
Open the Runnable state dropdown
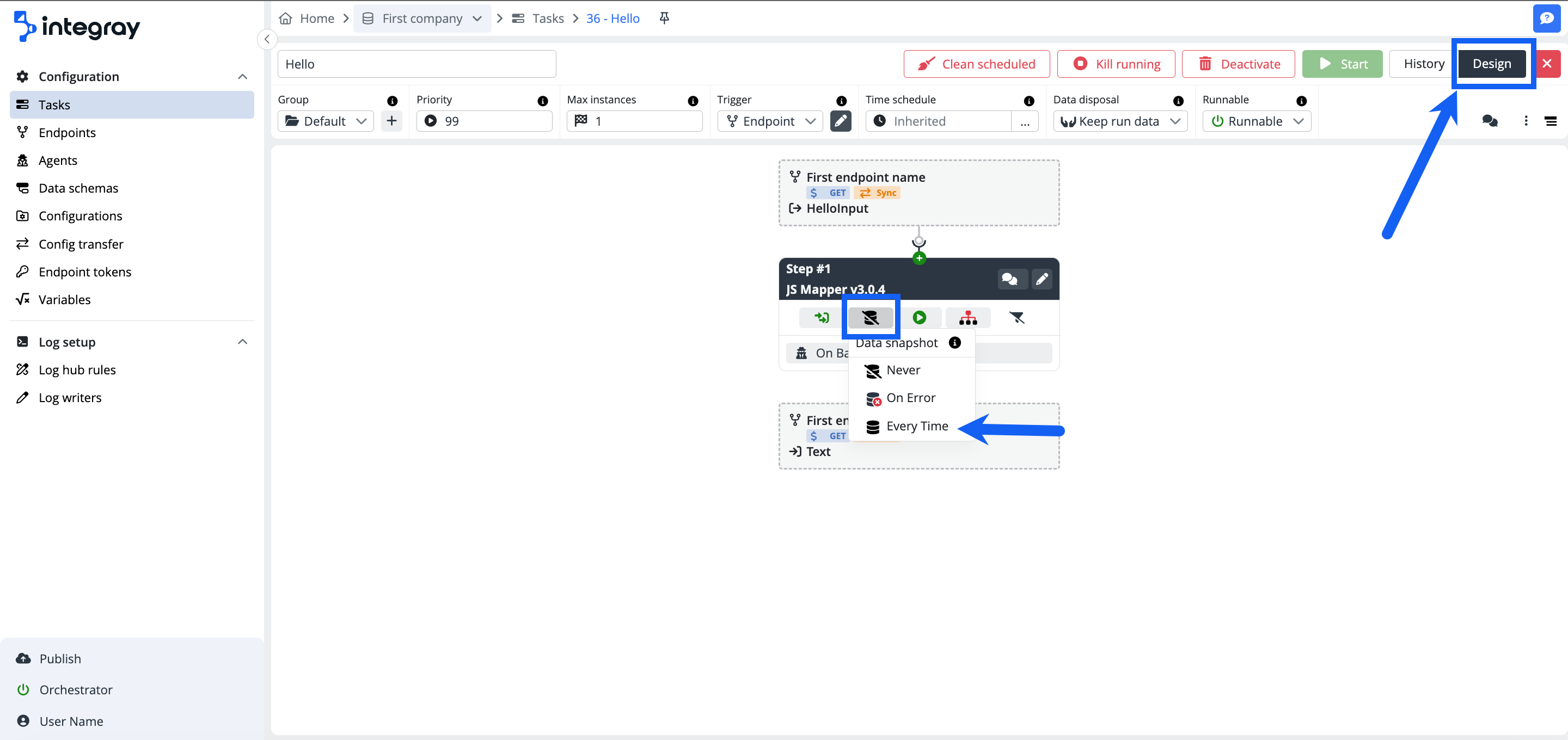(1255, 120)
